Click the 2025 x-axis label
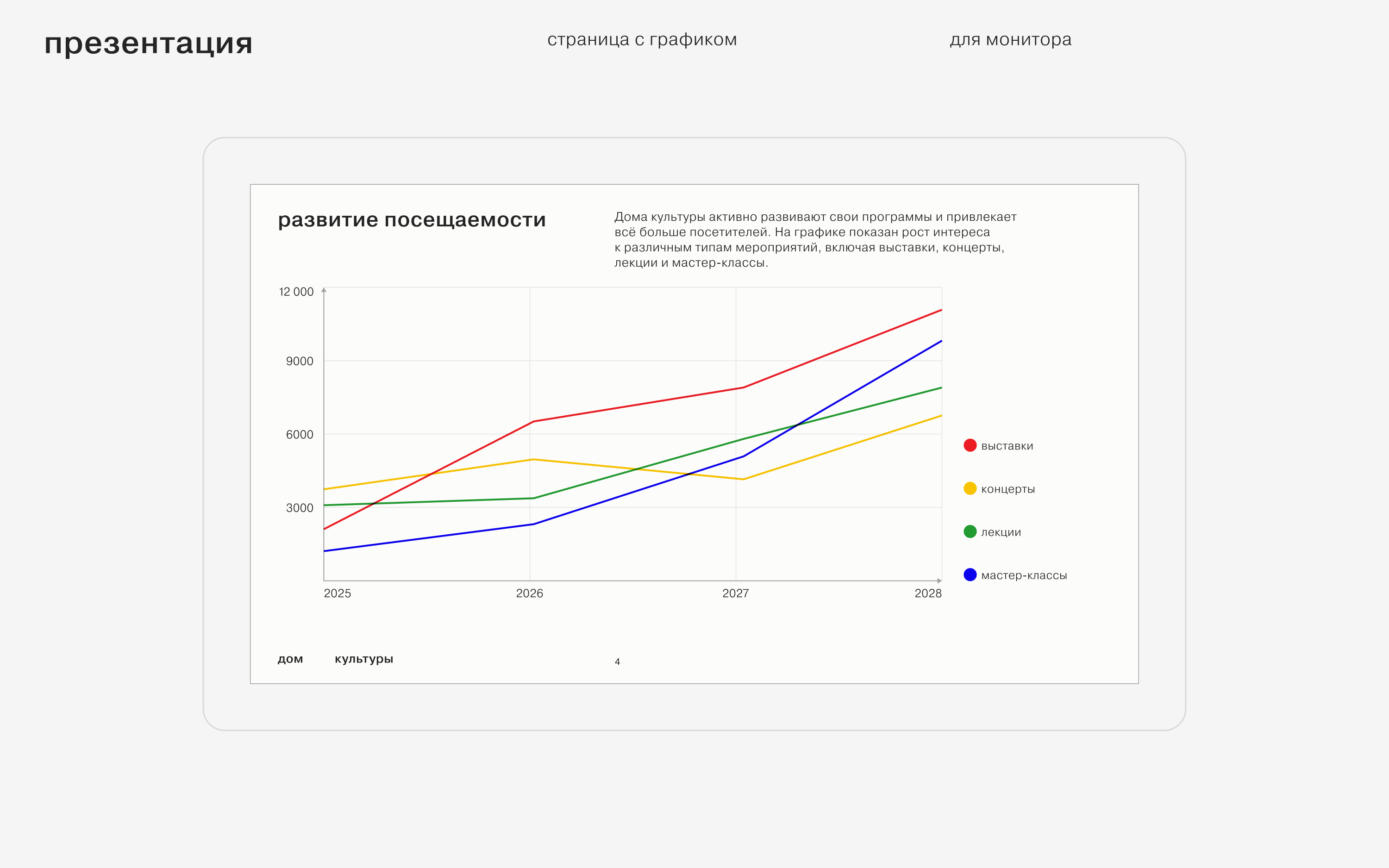 coord(338,593)
